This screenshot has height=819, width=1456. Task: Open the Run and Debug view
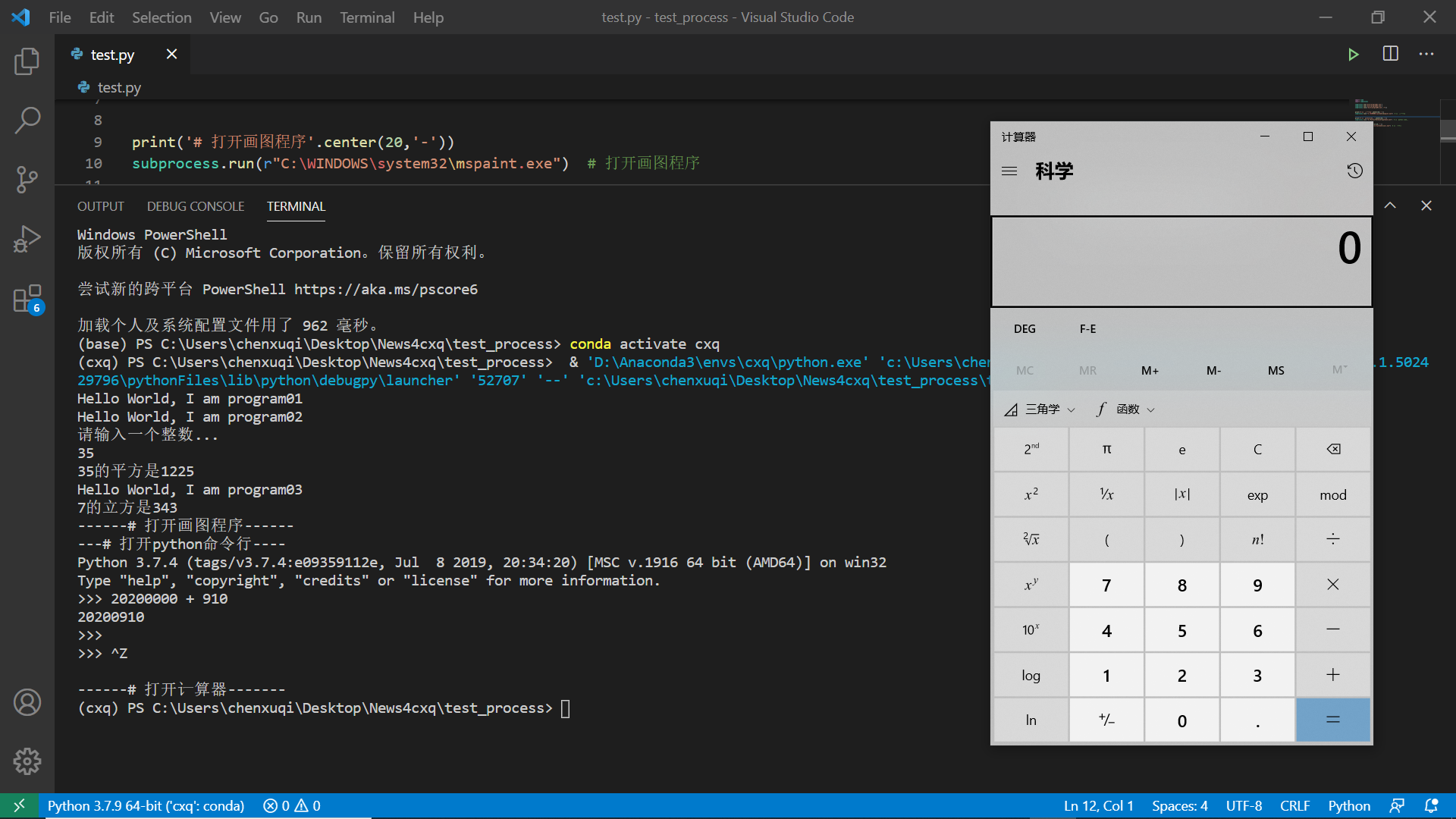pos(27,238)
